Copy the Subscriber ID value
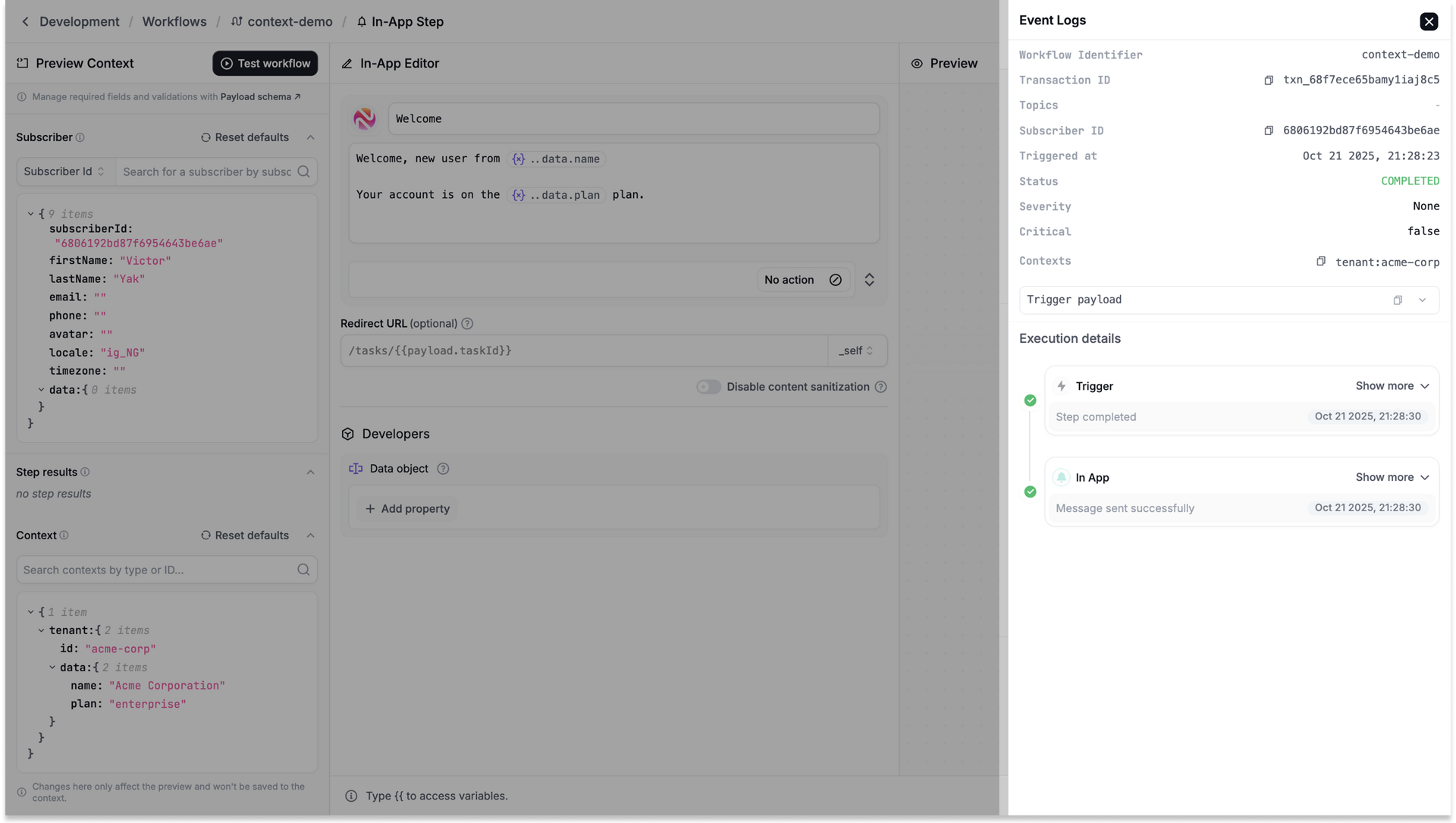Screen dimensions: 1456x823 click(1268, 130)
